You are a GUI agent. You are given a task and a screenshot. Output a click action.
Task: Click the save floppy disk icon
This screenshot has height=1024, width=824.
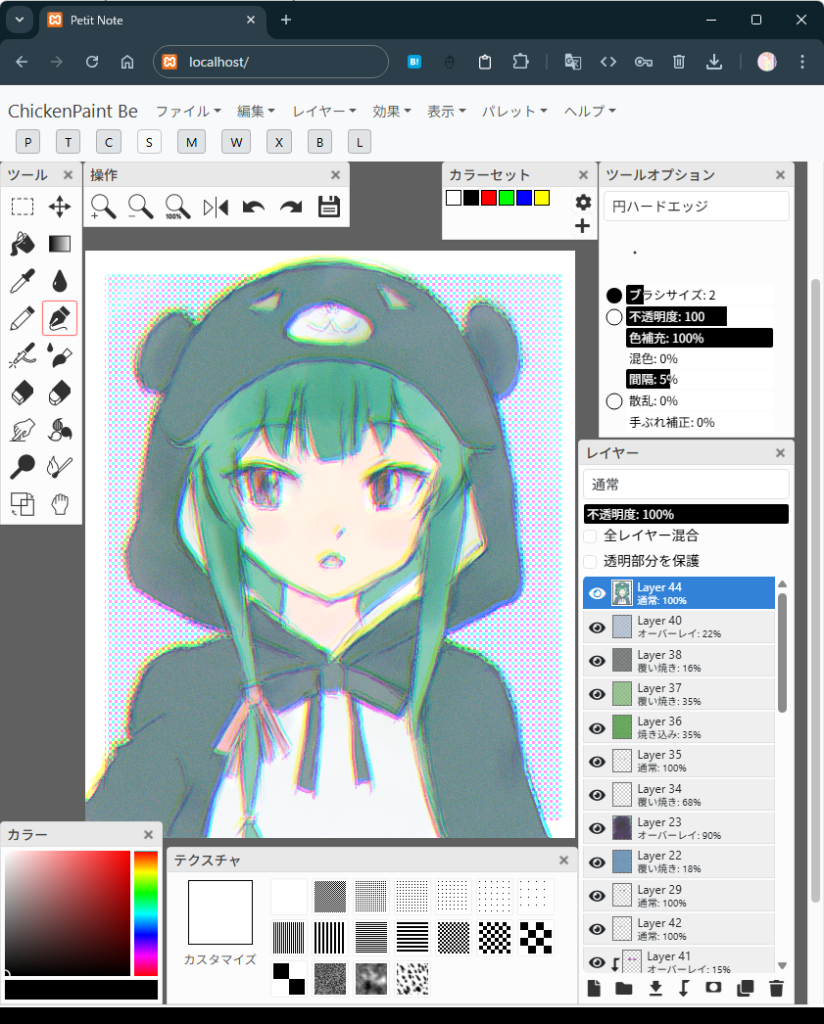click(329, 207)
